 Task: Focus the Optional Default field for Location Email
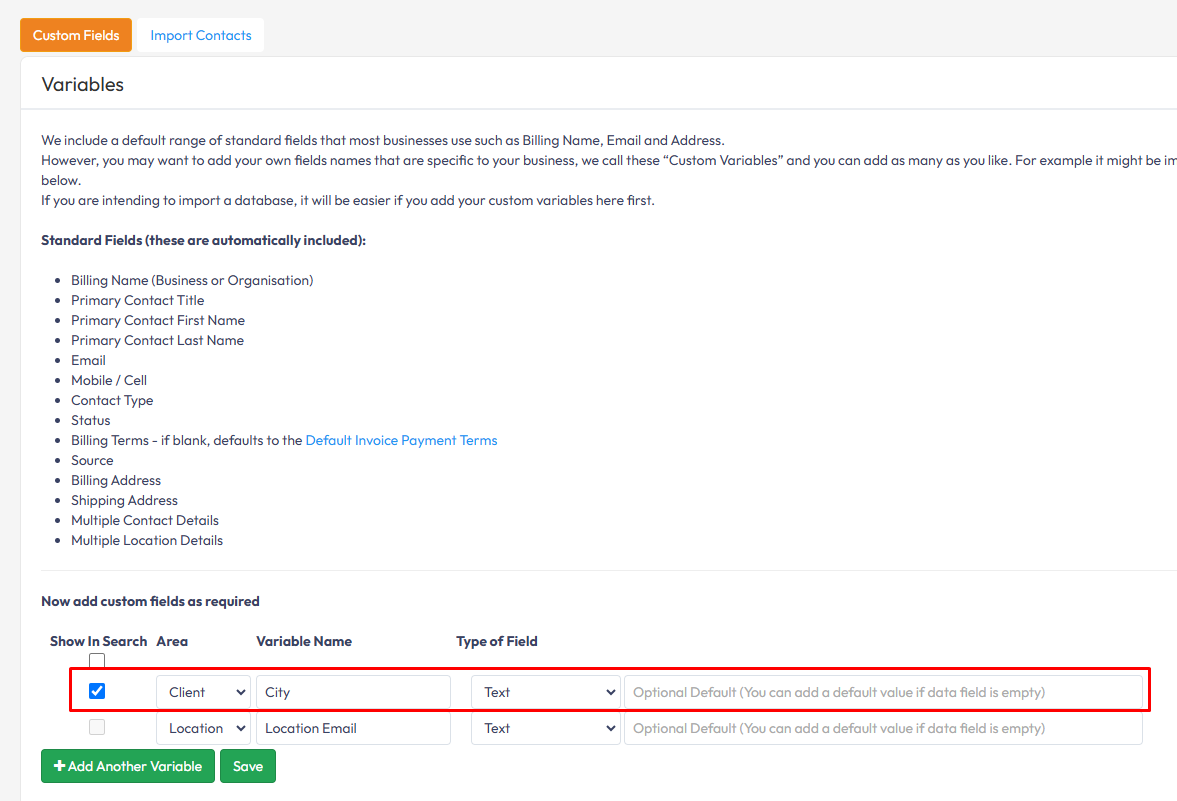tap(884, 728)
